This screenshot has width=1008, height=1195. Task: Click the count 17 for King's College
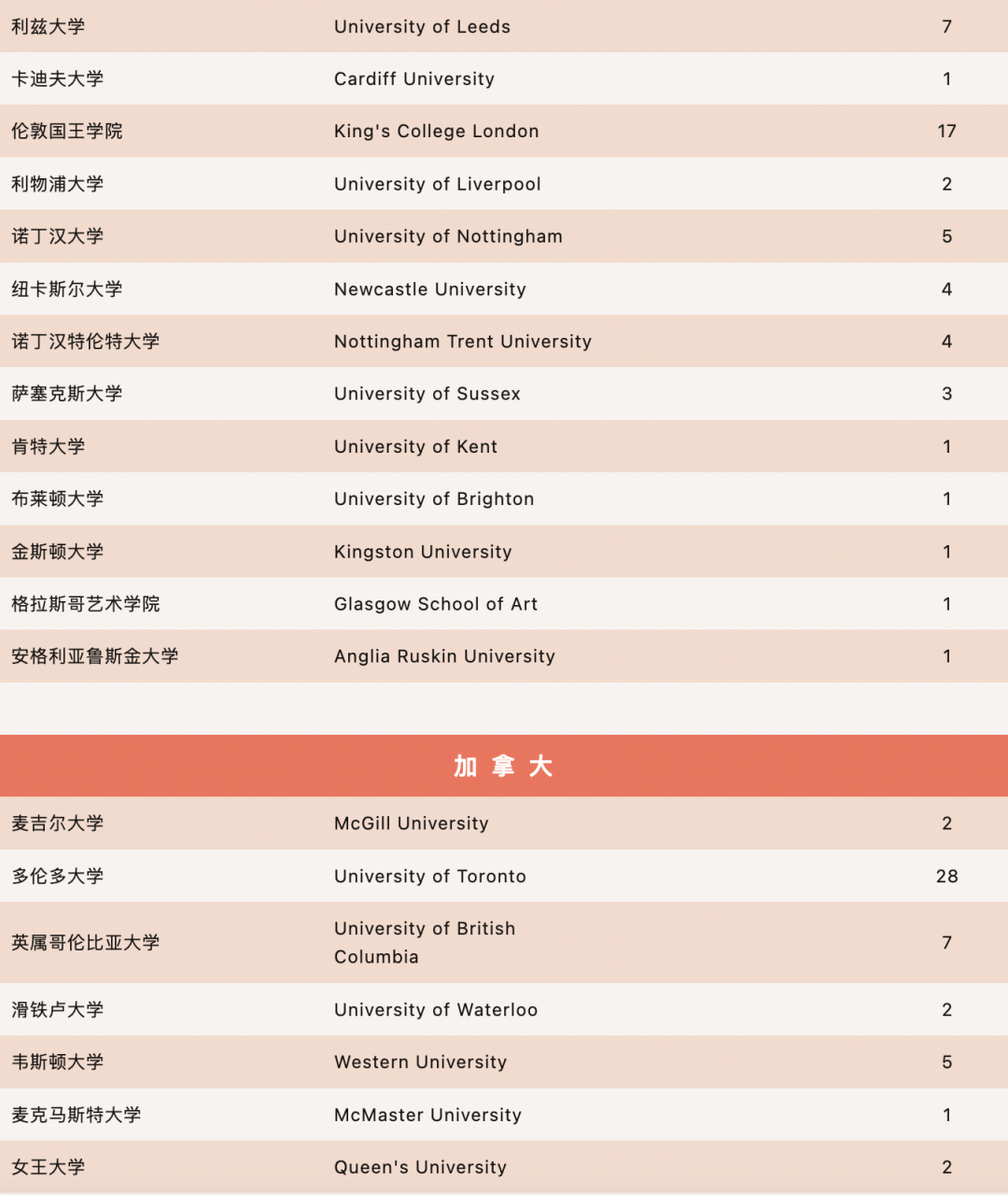click(x=946, y=131)
